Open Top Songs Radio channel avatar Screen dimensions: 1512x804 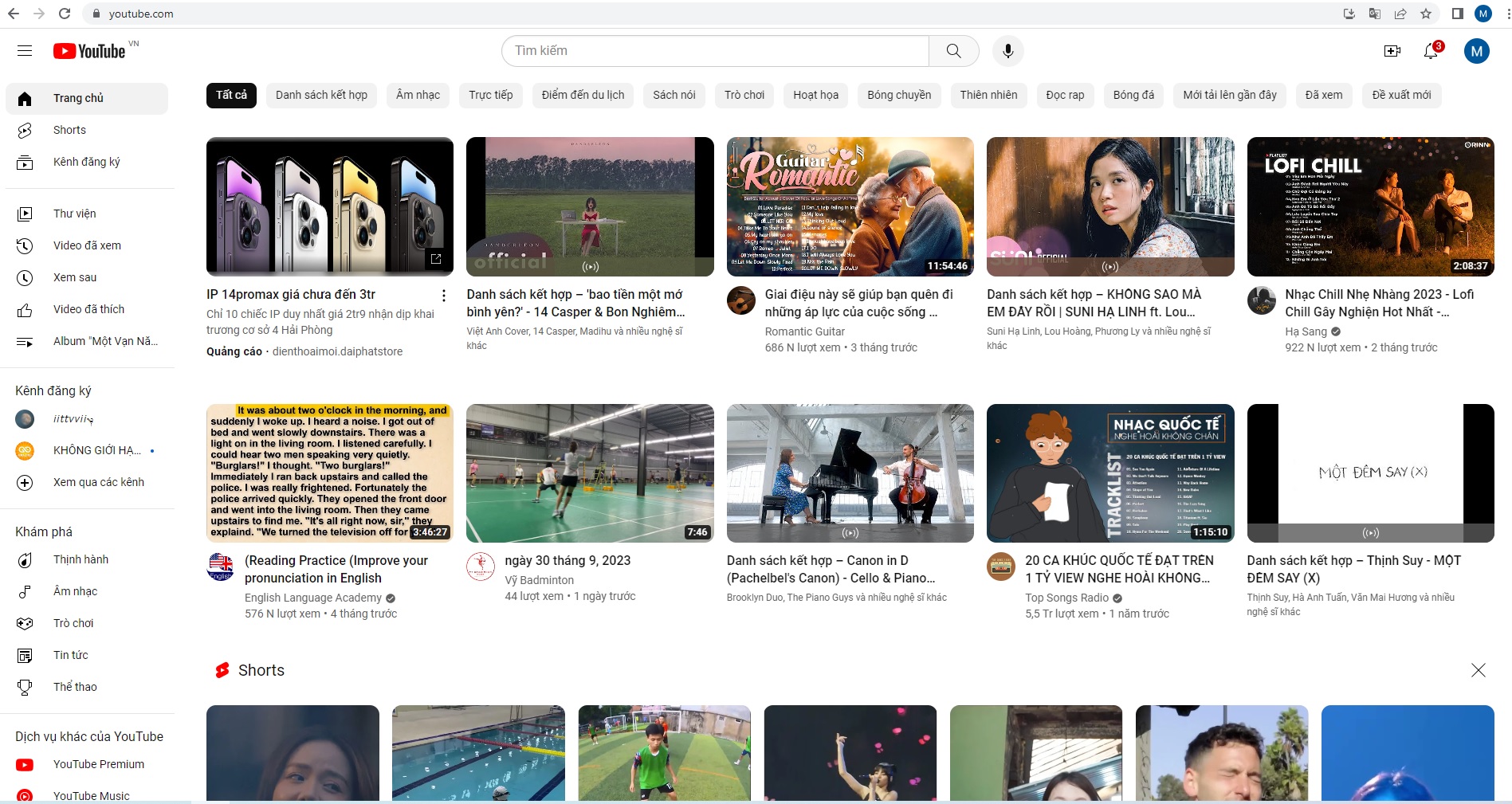(x=1001, y=567)
